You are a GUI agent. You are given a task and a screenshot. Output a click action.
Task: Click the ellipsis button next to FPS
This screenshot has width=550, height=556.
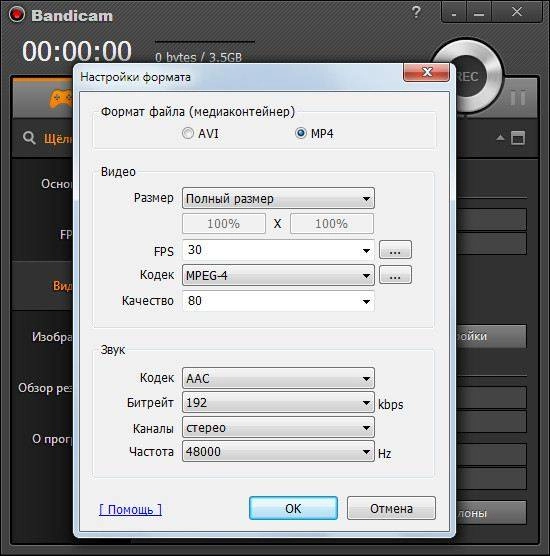395,250
